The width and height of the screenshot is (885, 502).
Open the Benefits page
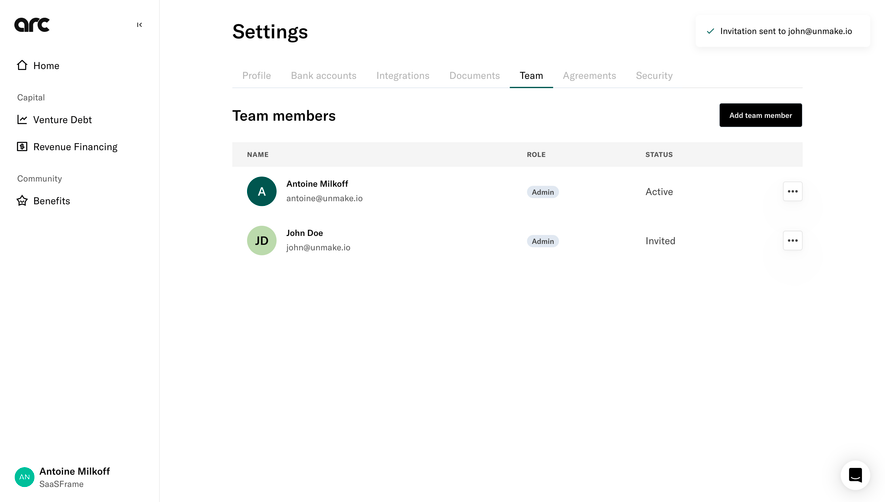click(x=43, y=201)
